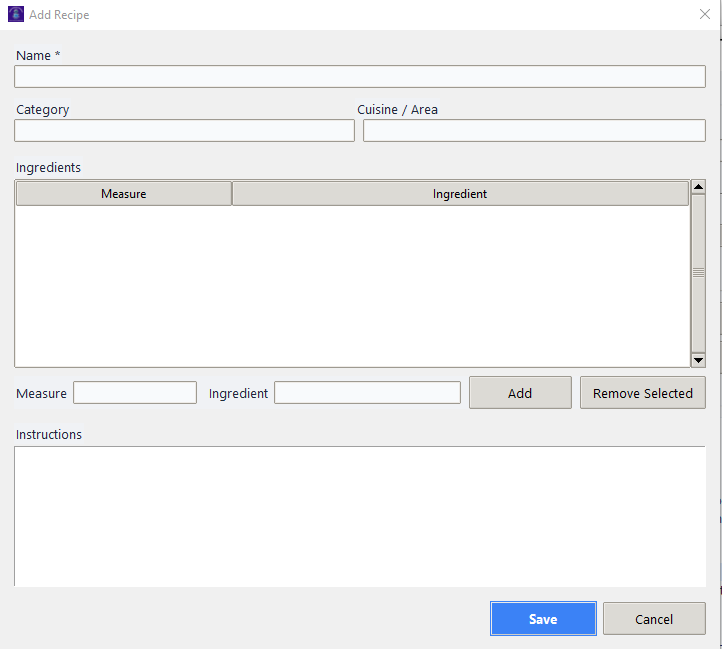Click the ingredients table scroll up arrow
The width and height of the screenshot is (722, 649).
(698, 187)
